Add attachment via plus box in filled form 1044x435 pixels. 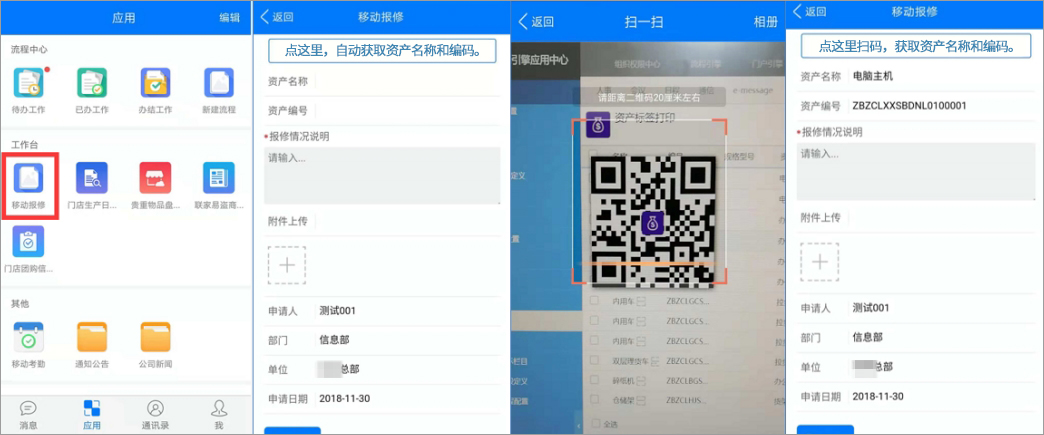820,262
